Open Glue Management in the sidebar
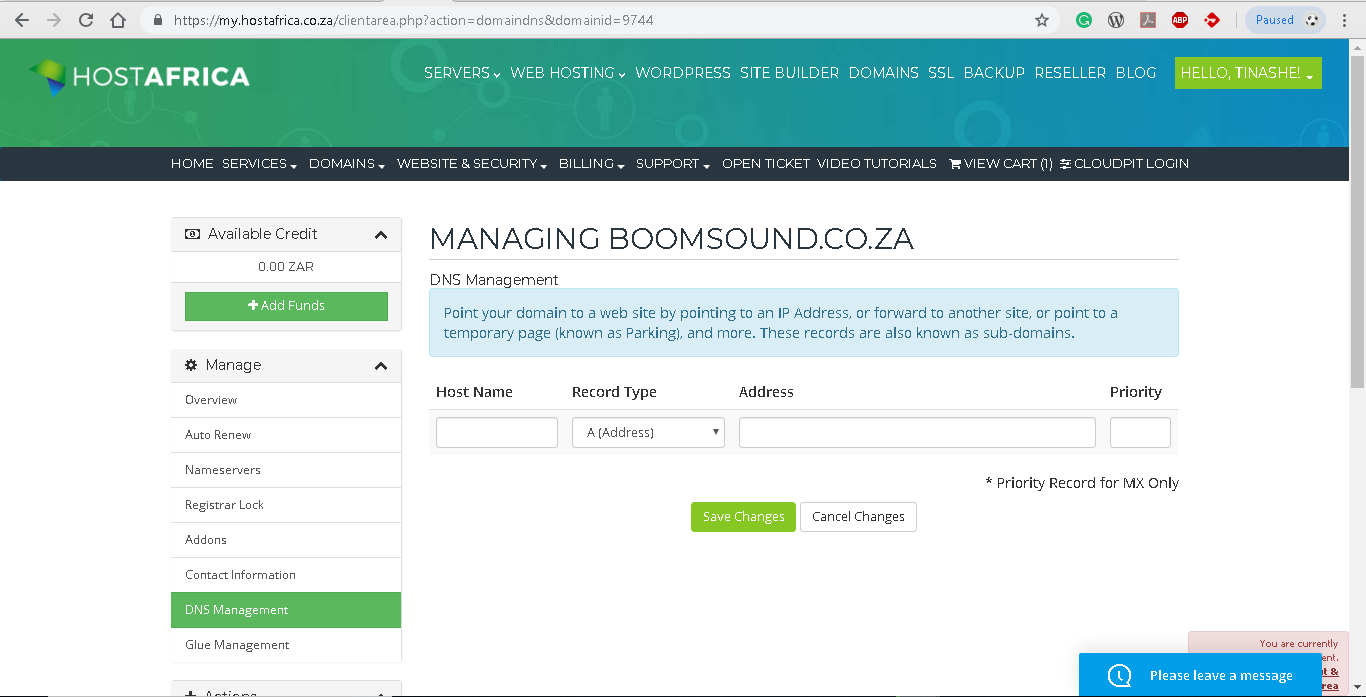1366x697 pixels. point(286,645)
